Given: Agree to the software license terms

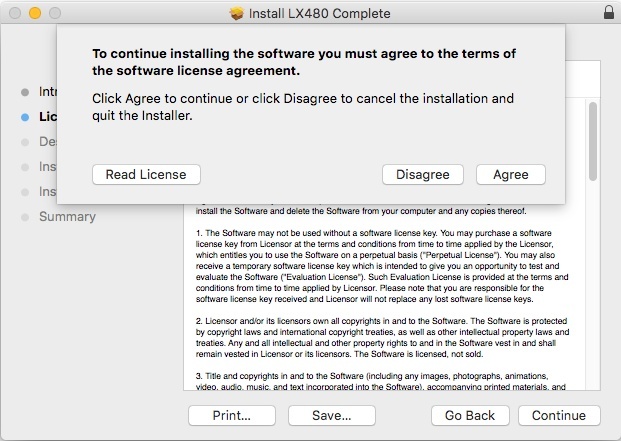Looking at the screenshot, I should coord(510,174).
